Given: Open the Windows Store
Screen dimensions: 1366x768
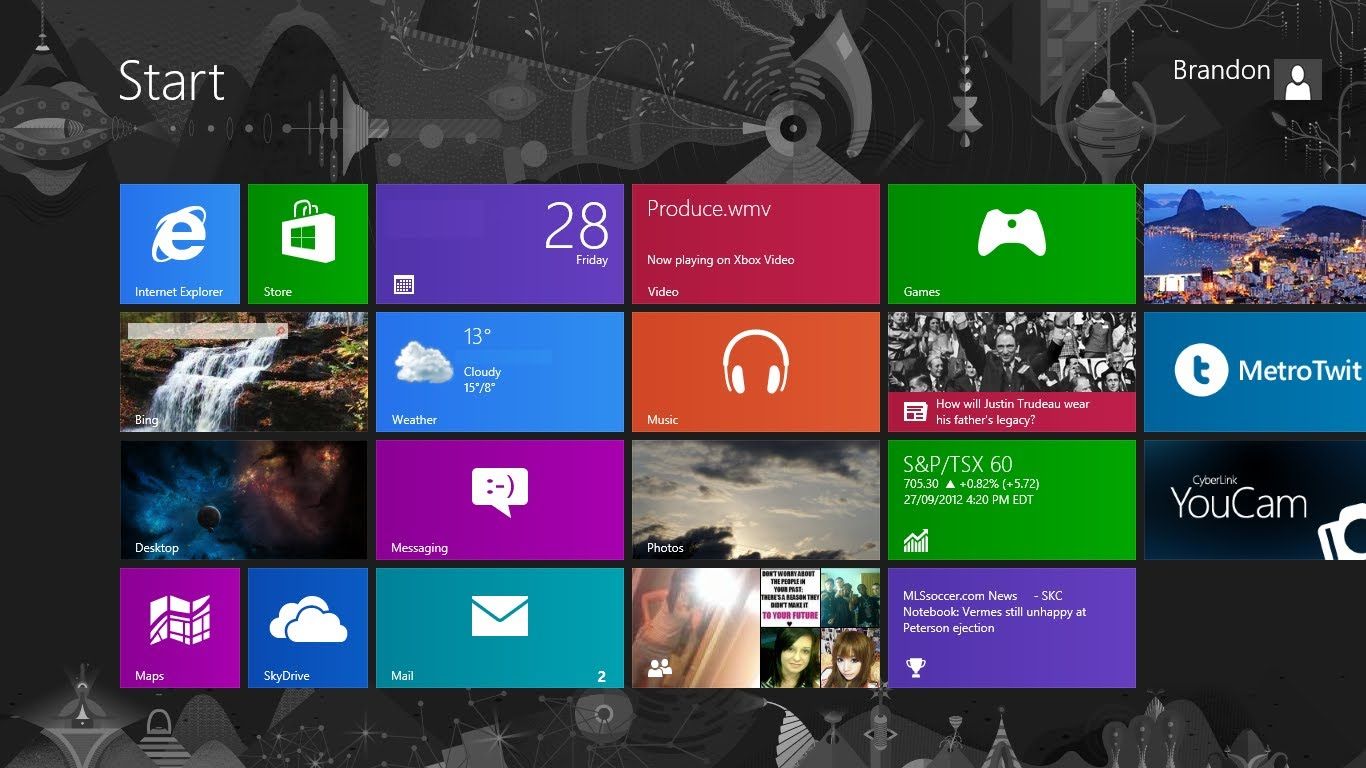Looking at the screenshot, I should pos(307,243).
